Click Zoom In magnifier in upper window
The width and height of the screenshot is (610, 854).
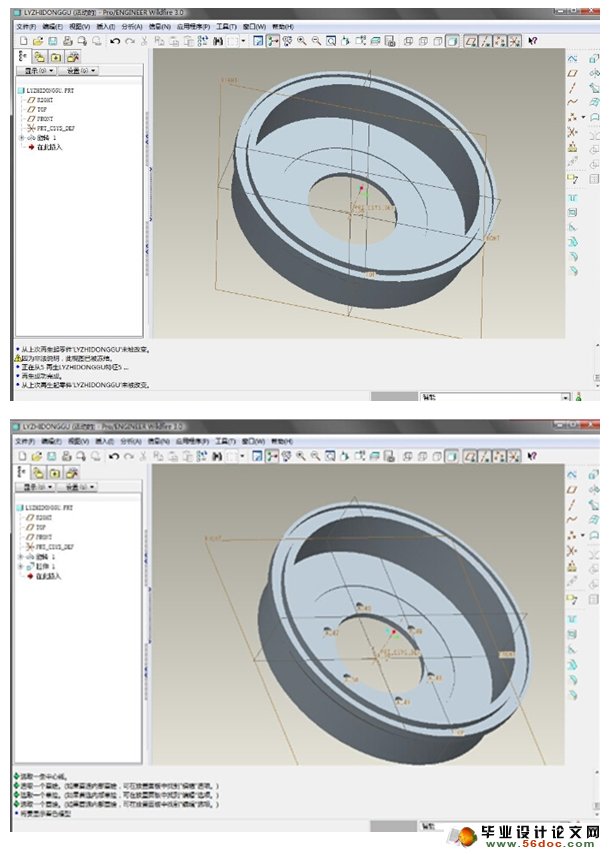(301, 41)
